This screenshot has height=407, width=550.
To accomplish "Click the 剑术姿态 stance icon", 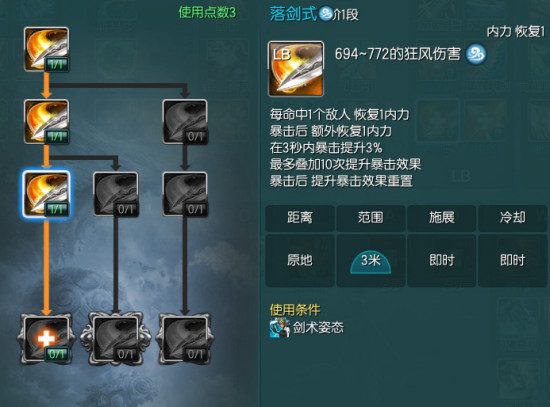I will pos(280,328).
